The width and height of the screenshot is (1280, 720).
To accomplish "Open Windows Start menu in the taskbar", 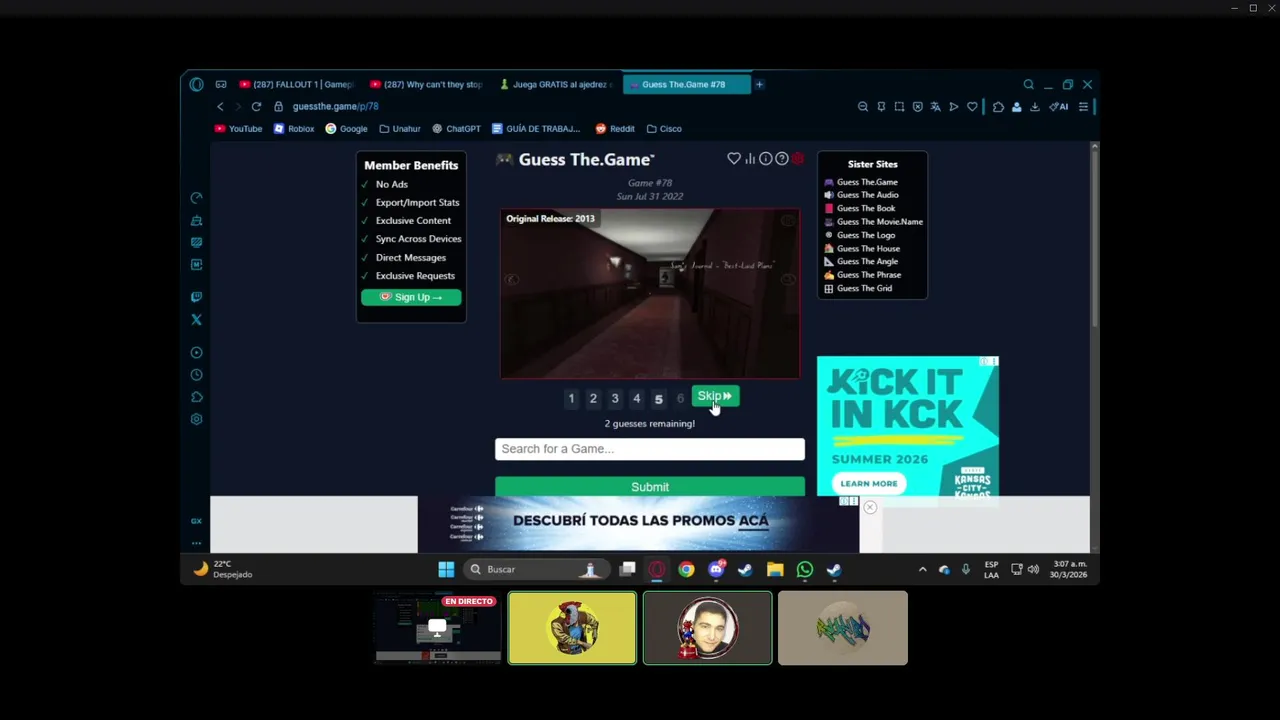I will (x=446, y=569).
